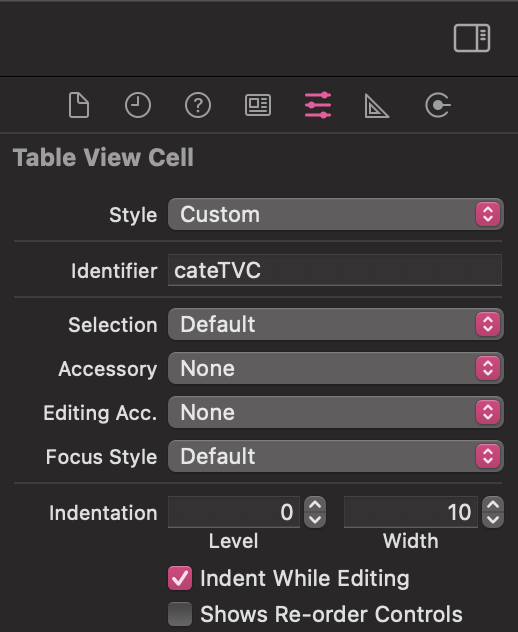The height and width of the screenshot is (632, 518).
Task: Open the Editing Acc. dropdown
Action: tap(335, 412)
